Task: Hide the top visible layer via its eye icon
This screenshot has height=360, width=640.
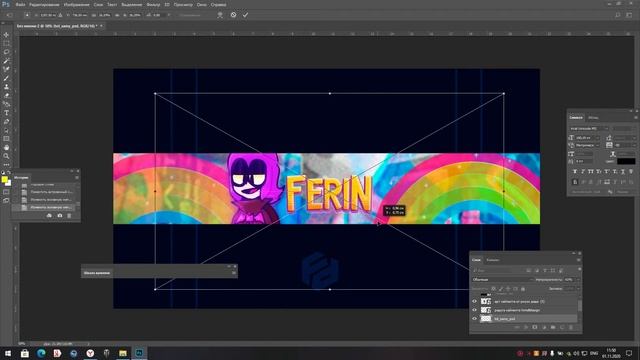Action: pos(474,301)
